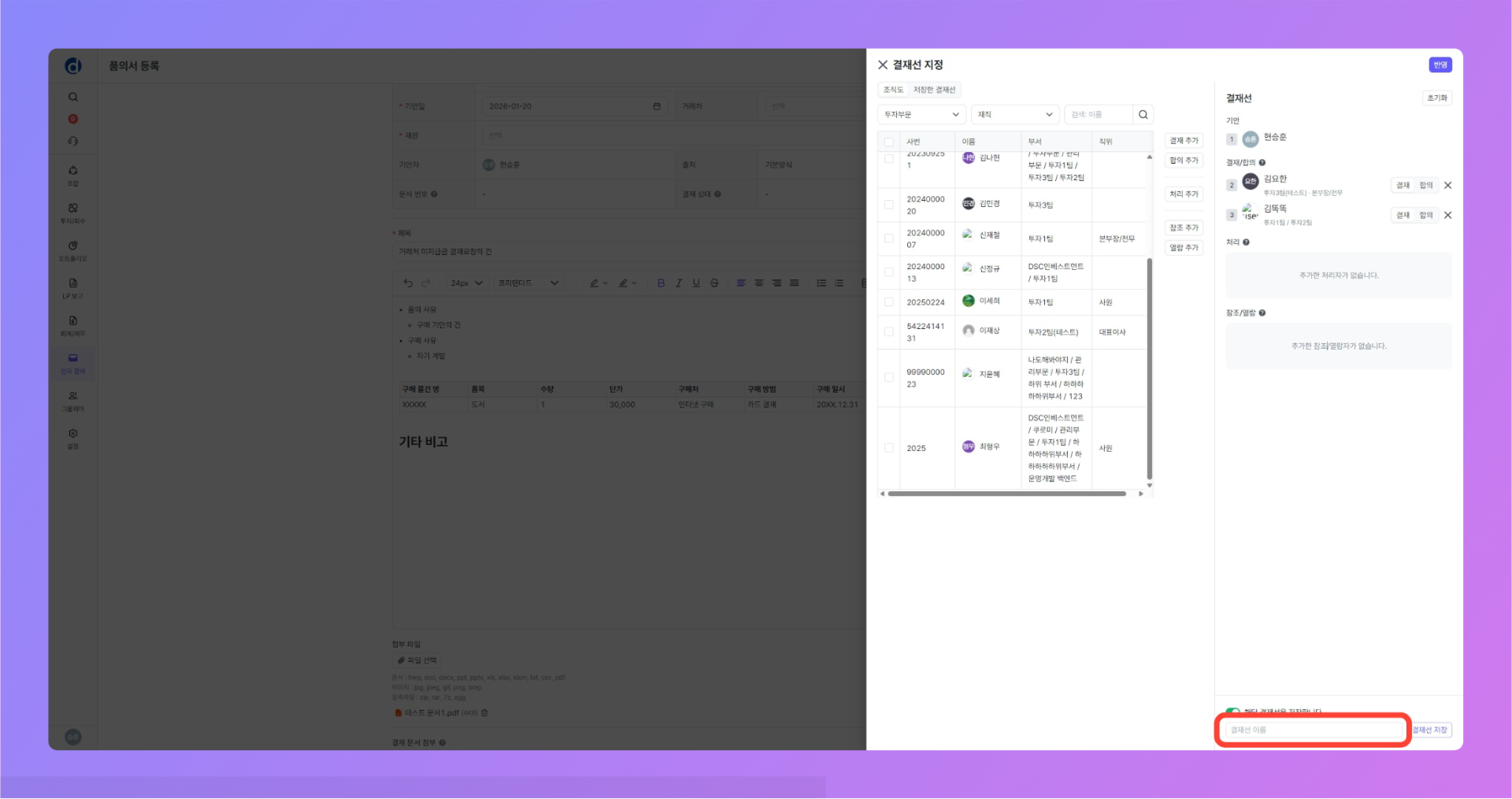Click the 파일 선택 attach file button
1512x799 pixels.
(x=417, y=661)
